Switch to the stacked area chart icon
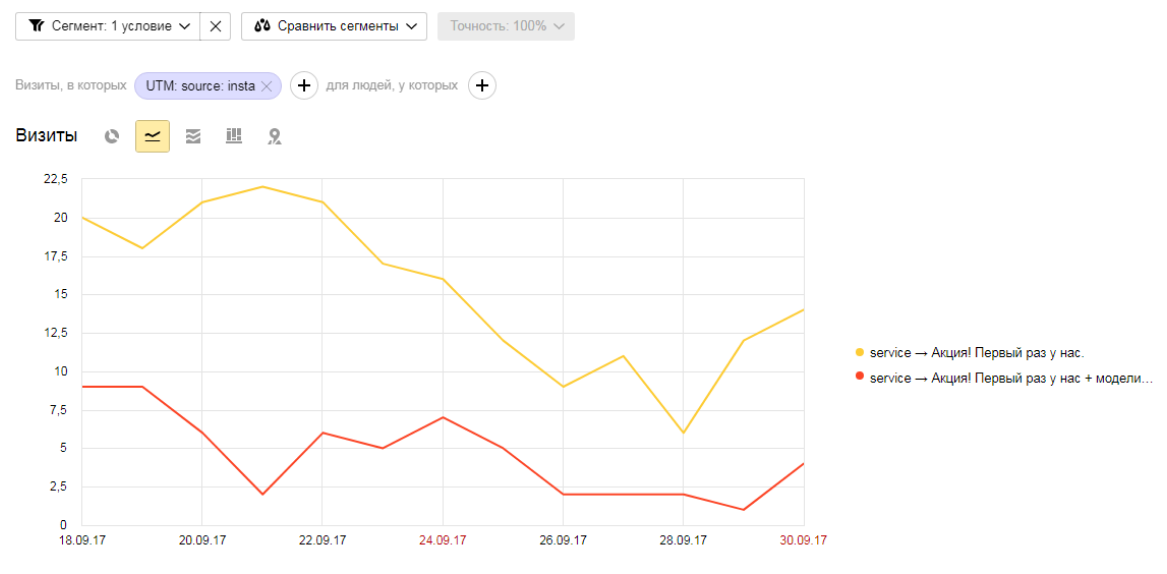The height and width of the screenshot is (574, 1167). click(x=193, y=136)
